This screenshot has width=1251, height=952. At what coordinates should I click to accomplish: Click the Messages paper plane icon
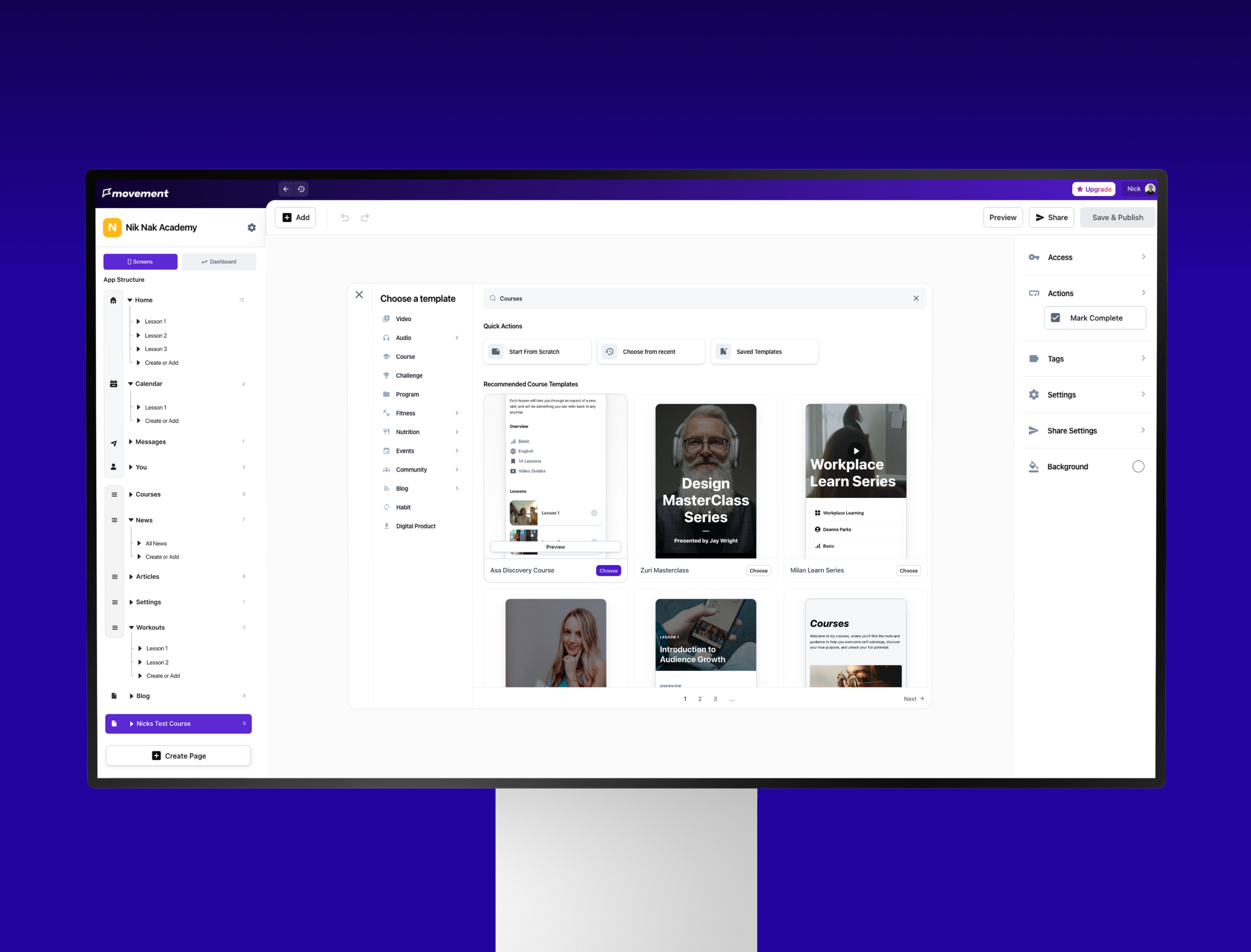click(113, 443)
